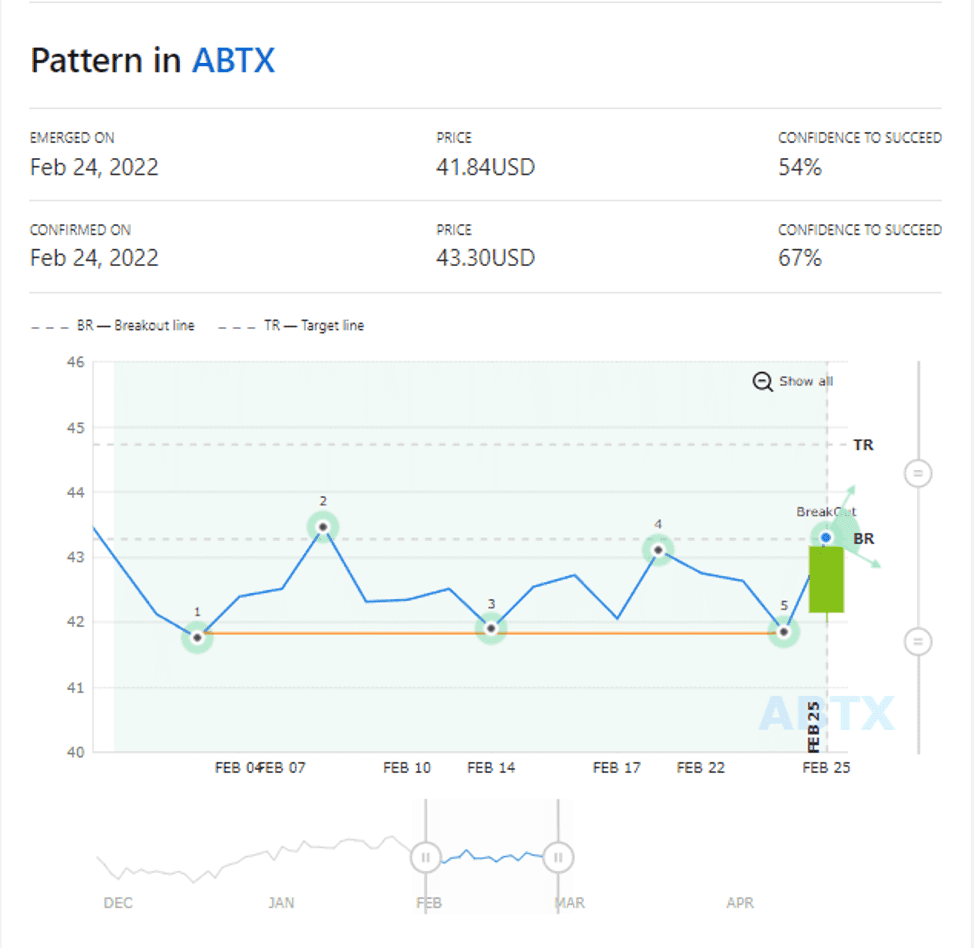Click pattern point 3 marker

[491, 628]
